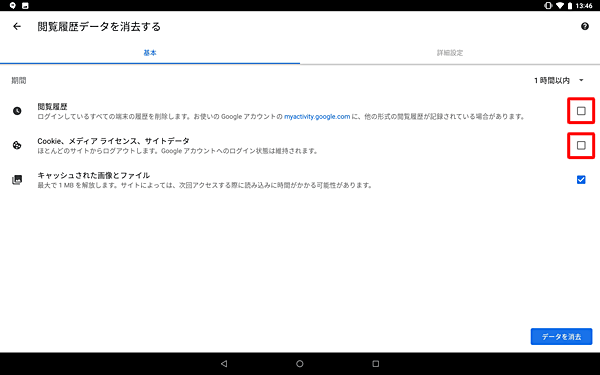600x375 pixels.
Task: Click the Cookie、メディア ライセンス、サイトデータ title
Action: coord(113,141)
